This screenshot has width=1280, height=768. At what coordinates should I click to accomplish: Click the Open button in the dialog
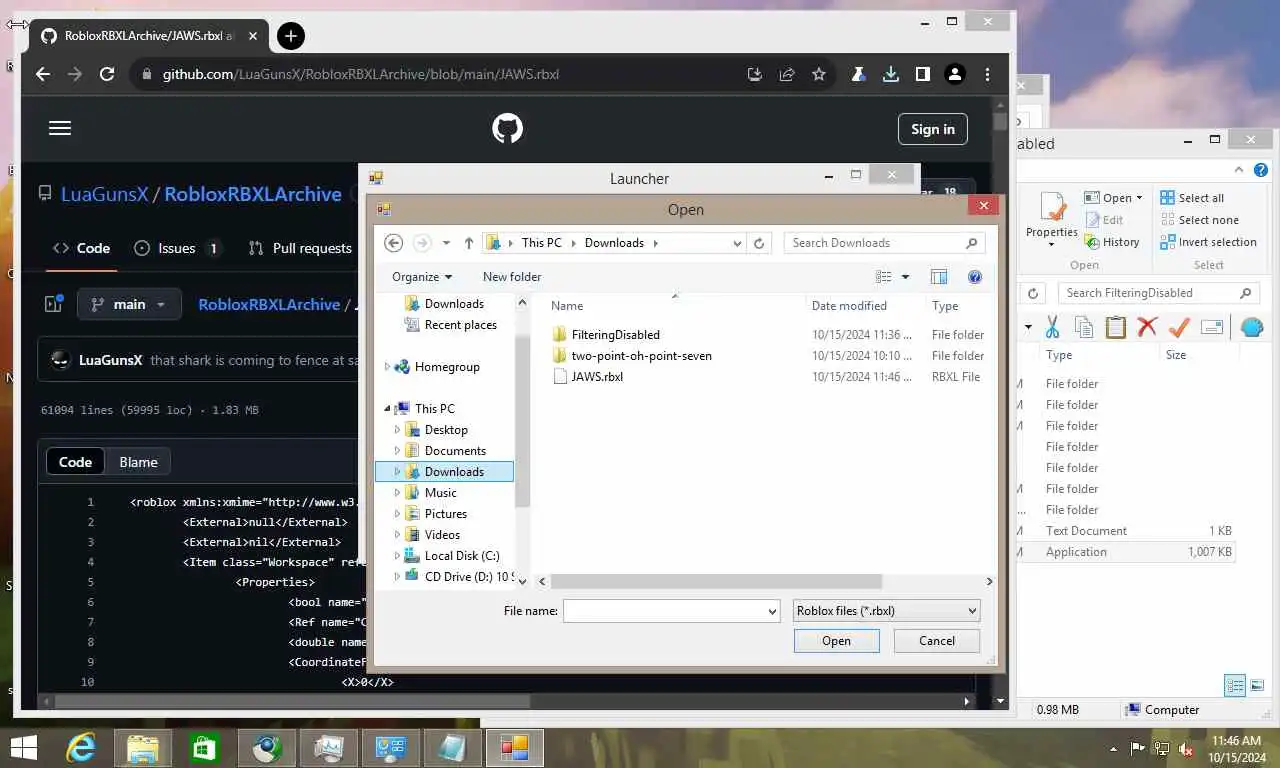pyautogui.click(x=836, y=641)
